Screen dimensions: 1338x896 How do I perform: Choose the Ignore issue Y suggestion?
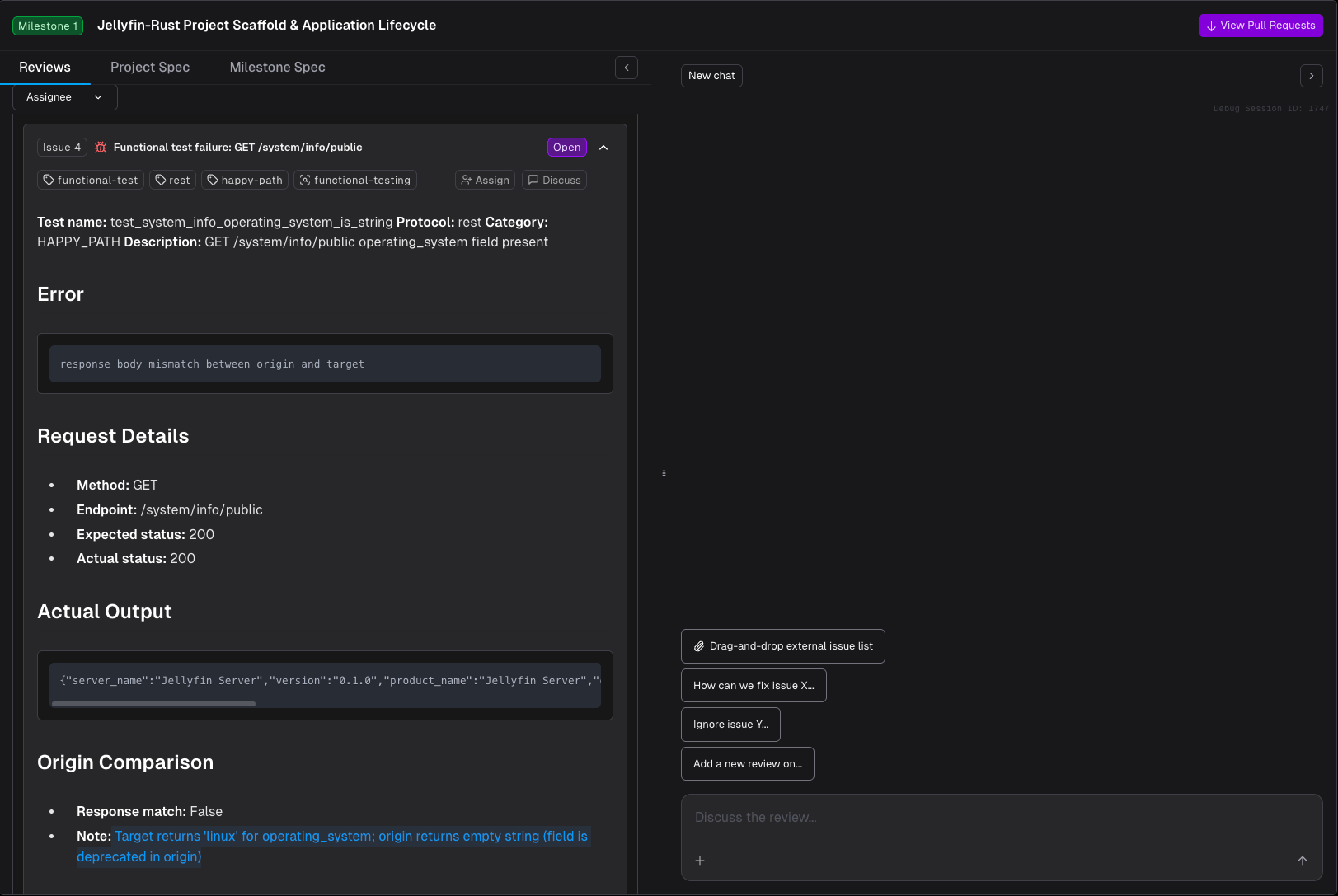pyautogui.click(x=730, y=725)
